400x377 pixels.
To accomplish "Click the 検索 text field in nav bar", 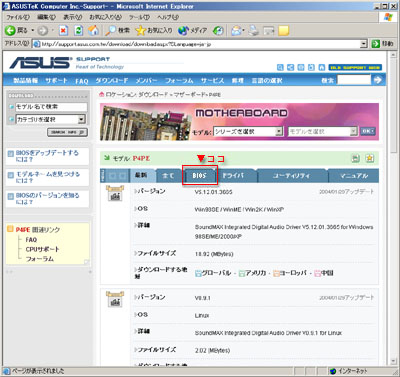I will tap(354, 80).
